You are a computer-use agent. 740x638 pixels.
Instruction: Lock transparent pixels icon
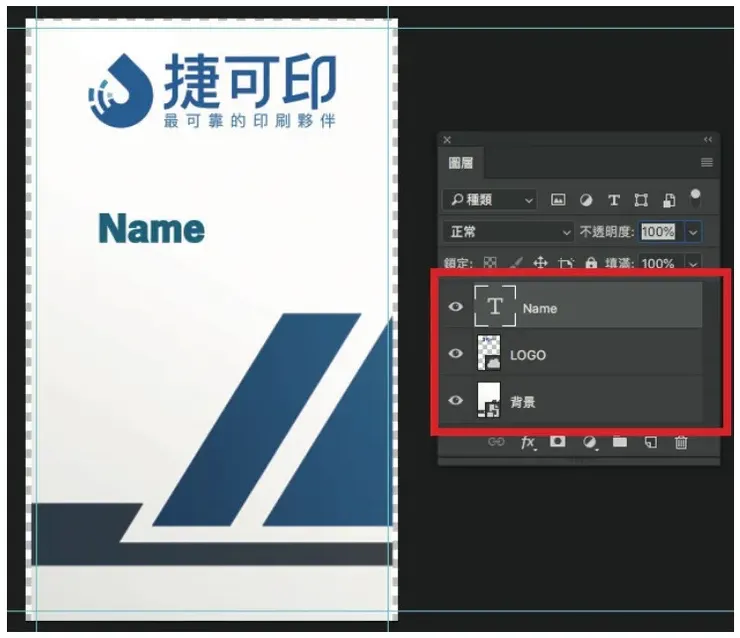click(490, 263)
